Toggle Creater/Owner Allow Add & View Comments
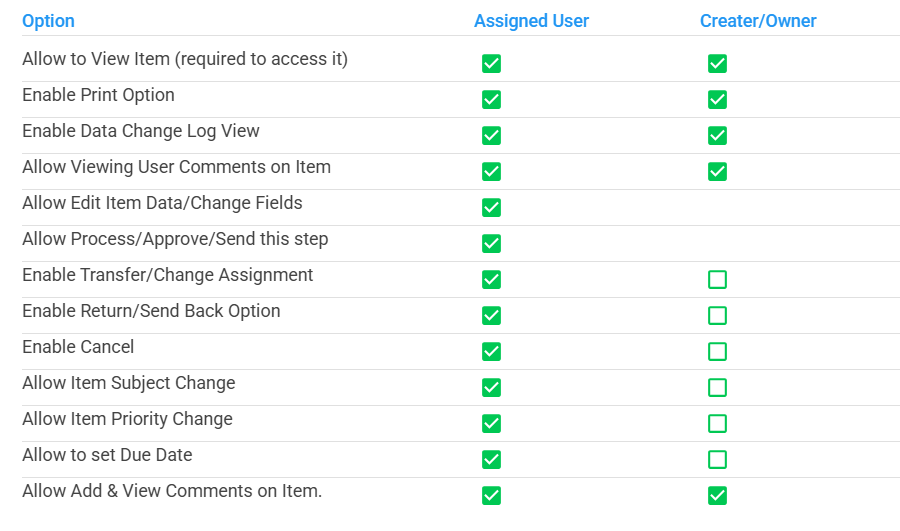 coord(717,496)
